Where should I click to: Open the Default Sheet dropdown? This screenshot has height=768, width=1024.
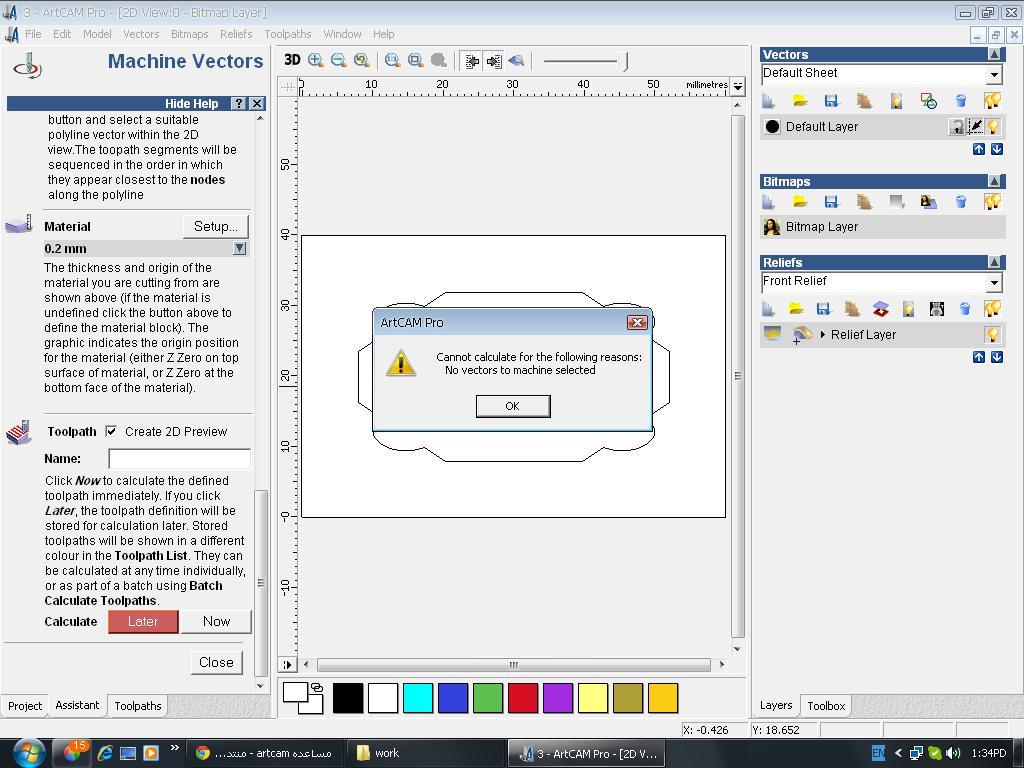click(x=994, y=74)
